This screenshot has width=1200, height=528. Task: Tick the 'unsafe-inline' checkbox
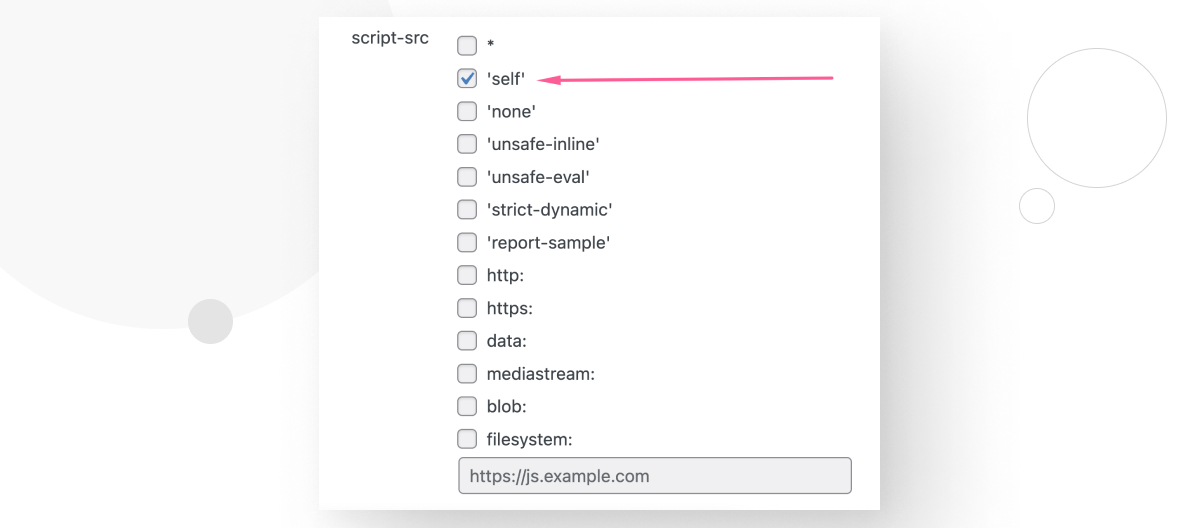click(x=467, y=144)
